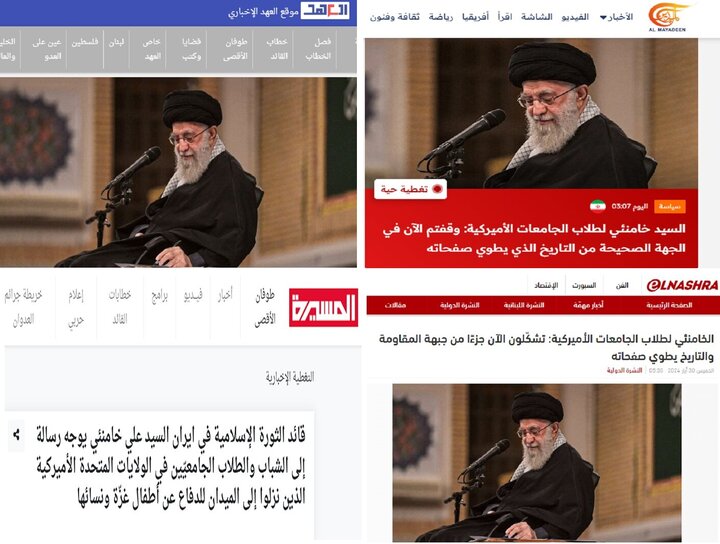Select the طوفان الأقصى tab on Al-Ahed
Screen dimensions: 720x544
coord(236,49)
